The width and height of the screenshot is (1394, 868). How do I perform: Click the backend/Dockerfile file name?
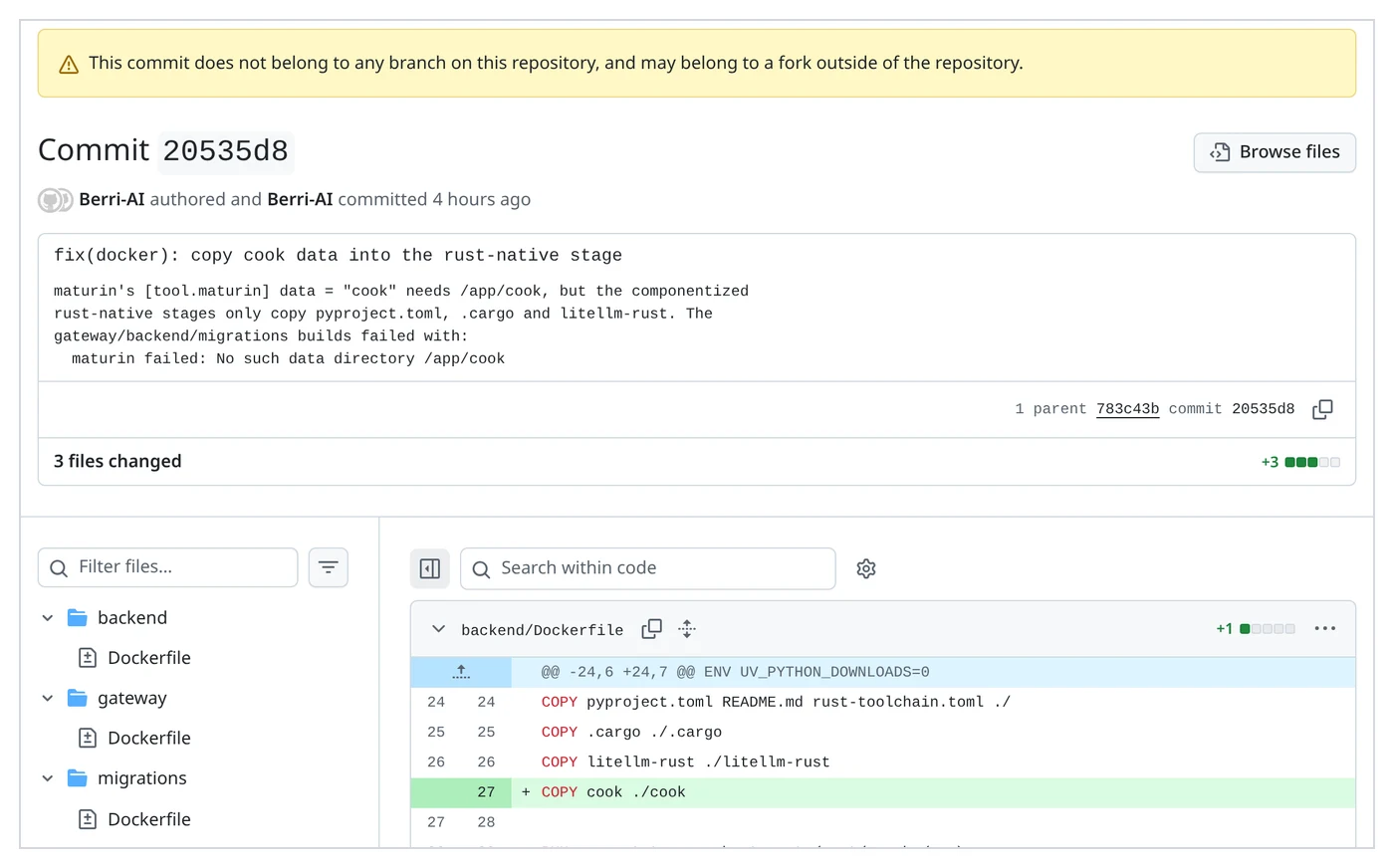click(543, 630)
